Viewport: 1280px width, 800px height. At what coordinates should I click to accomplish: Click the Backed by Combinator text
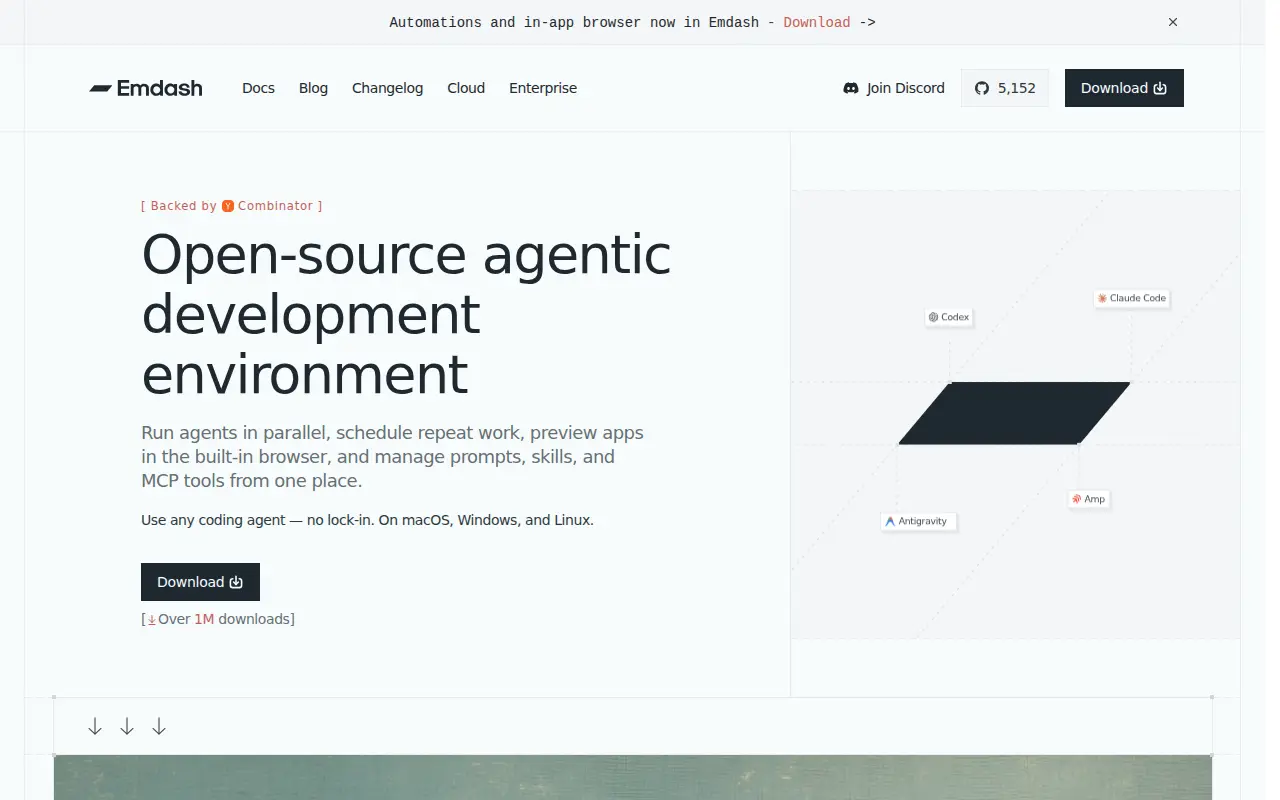tap(232, 206)
